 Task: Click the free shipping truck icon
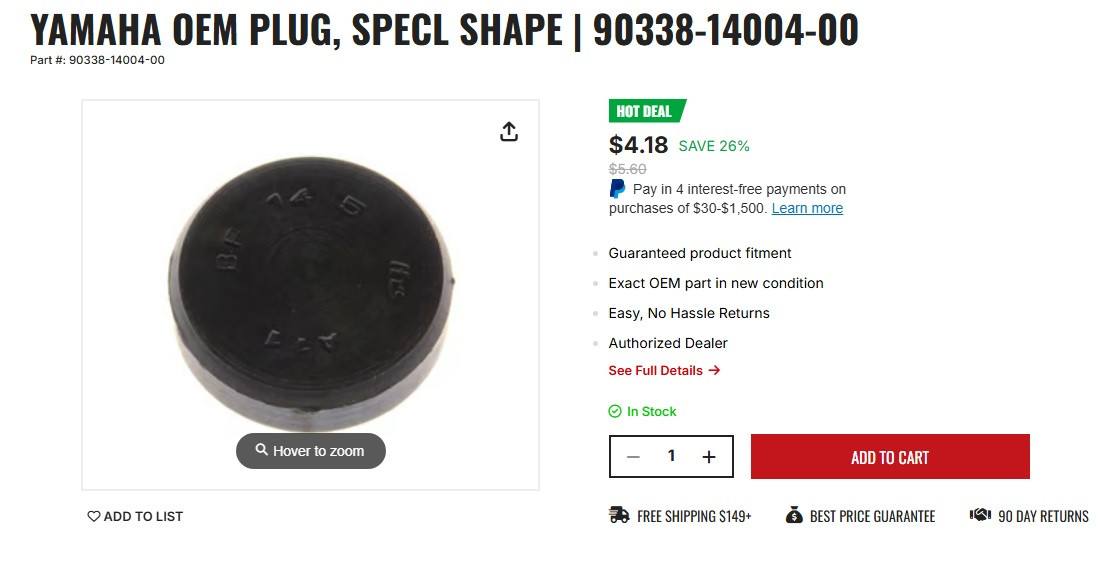click(x=619, y=515)
